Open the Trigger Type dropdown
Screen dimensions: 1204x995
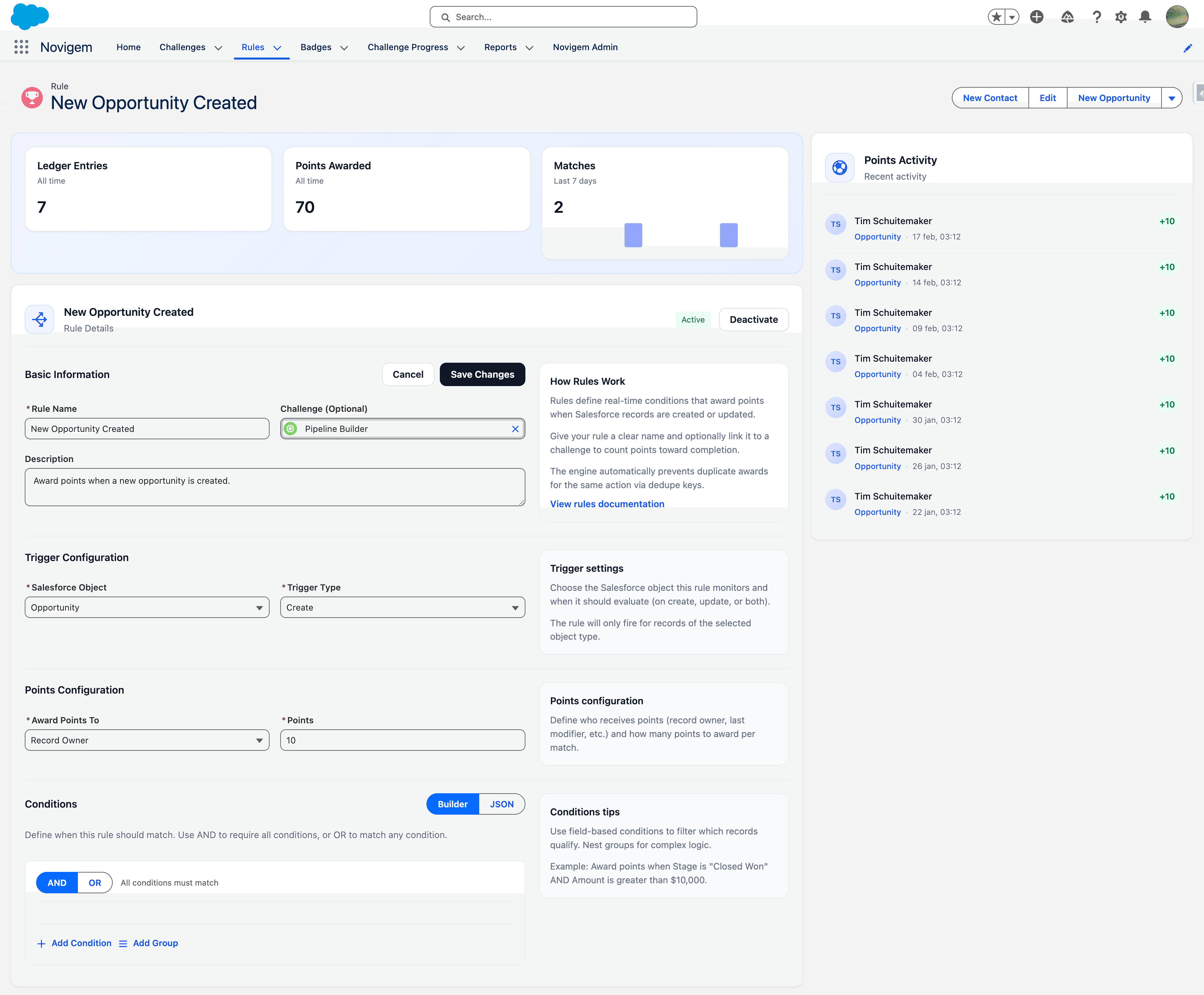point(402,608)
